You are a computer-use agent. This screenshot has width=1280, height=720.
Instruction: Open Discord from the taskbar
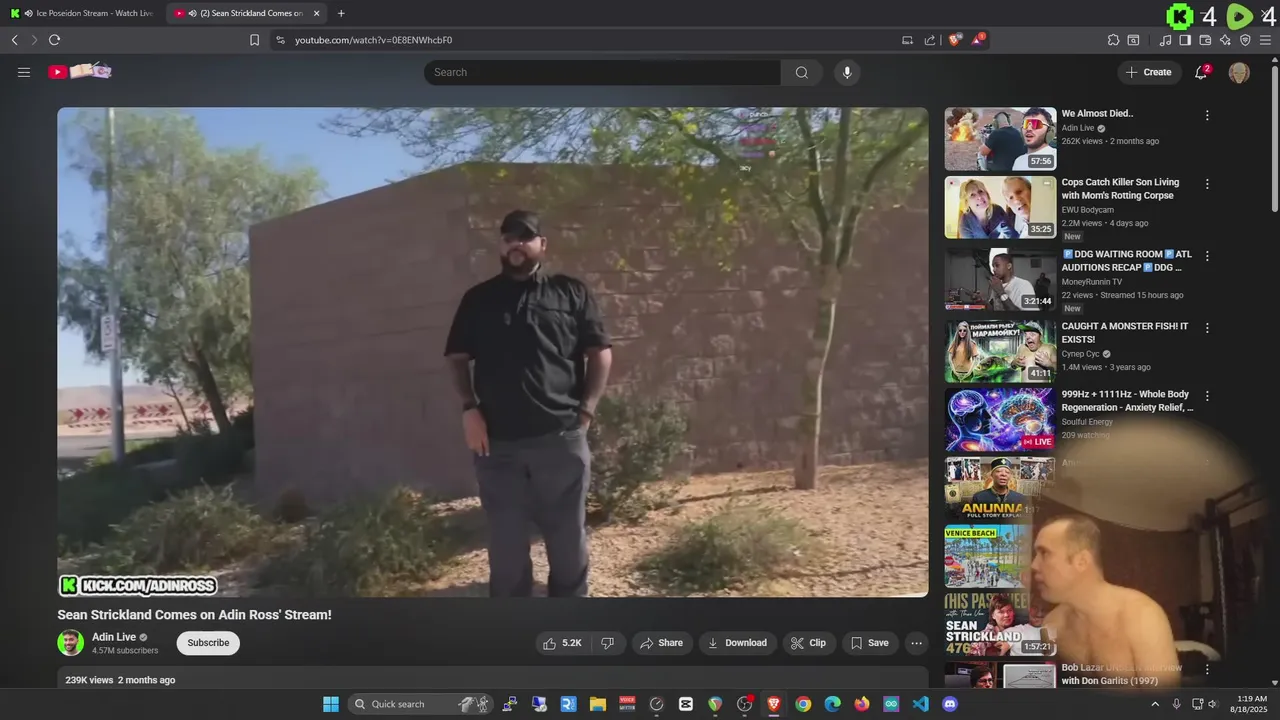pos(950,704)
